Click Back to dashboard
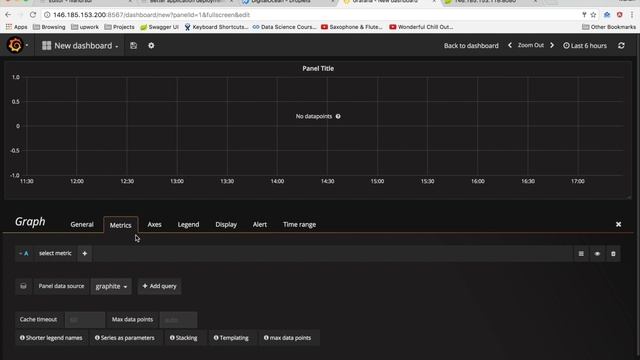The height and width of the screenshot is (360, 640). [x=471, y=46]
